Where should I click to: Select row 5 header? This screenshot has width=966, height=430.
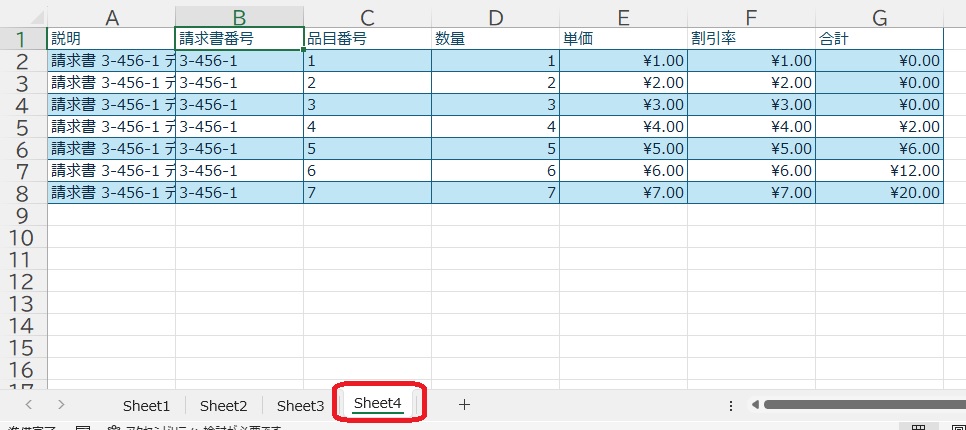[23, 127]
